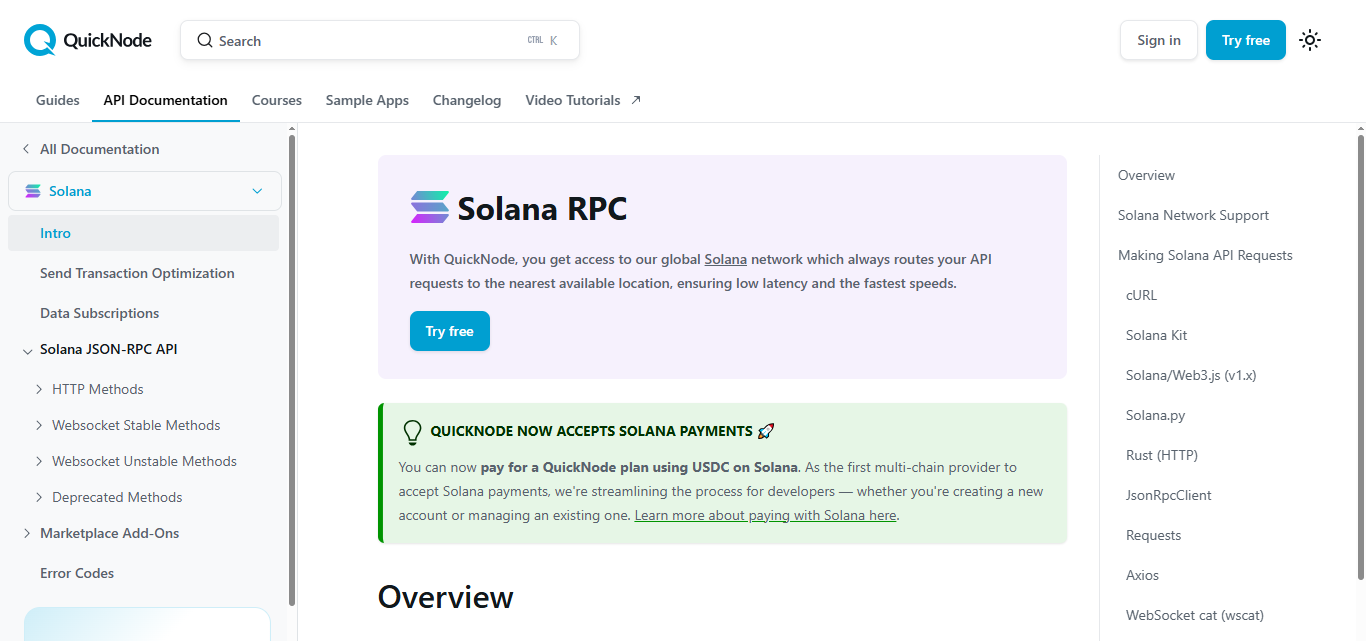Click the Solana logo in sidebar

33,191
